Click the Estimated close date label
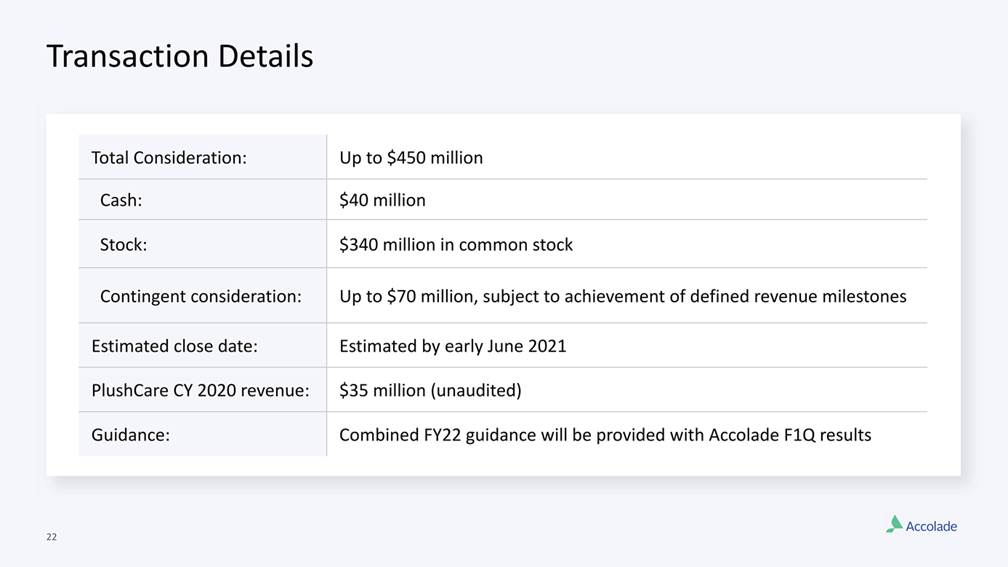1008x567 pixels. 174,346
